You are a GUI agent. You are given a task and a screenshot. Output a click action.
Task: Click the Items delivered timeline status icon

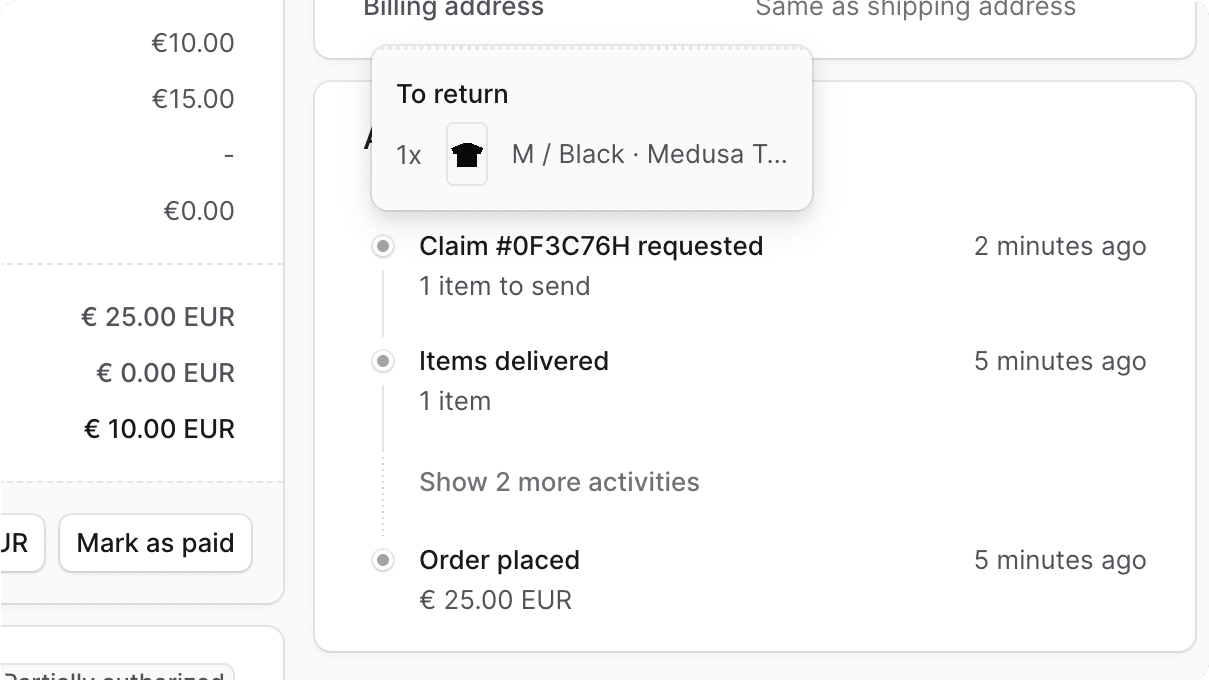tap(383, 361)
